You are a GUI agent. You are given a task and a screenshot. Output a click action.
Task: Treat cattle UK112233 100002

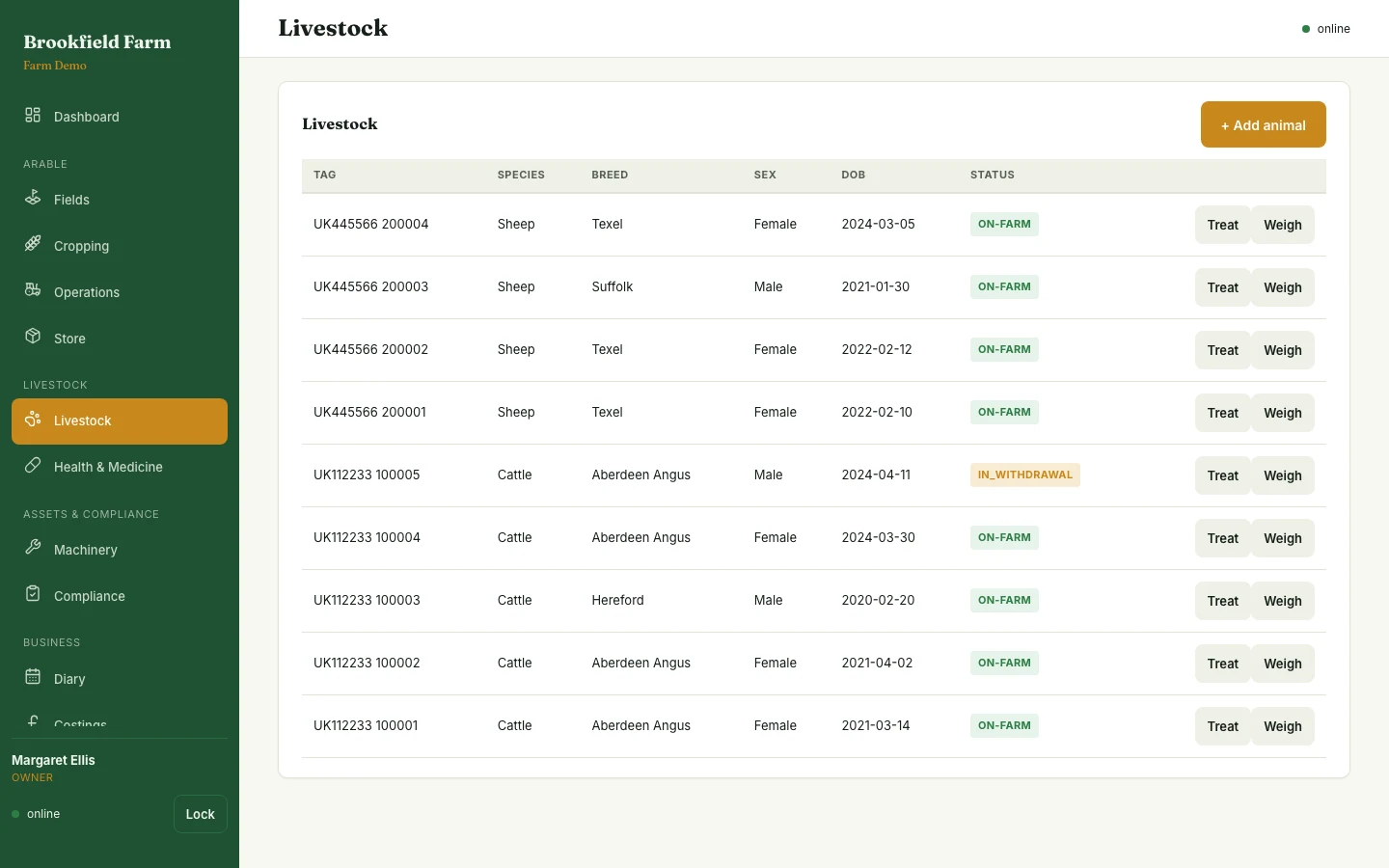coord(1222,664)
